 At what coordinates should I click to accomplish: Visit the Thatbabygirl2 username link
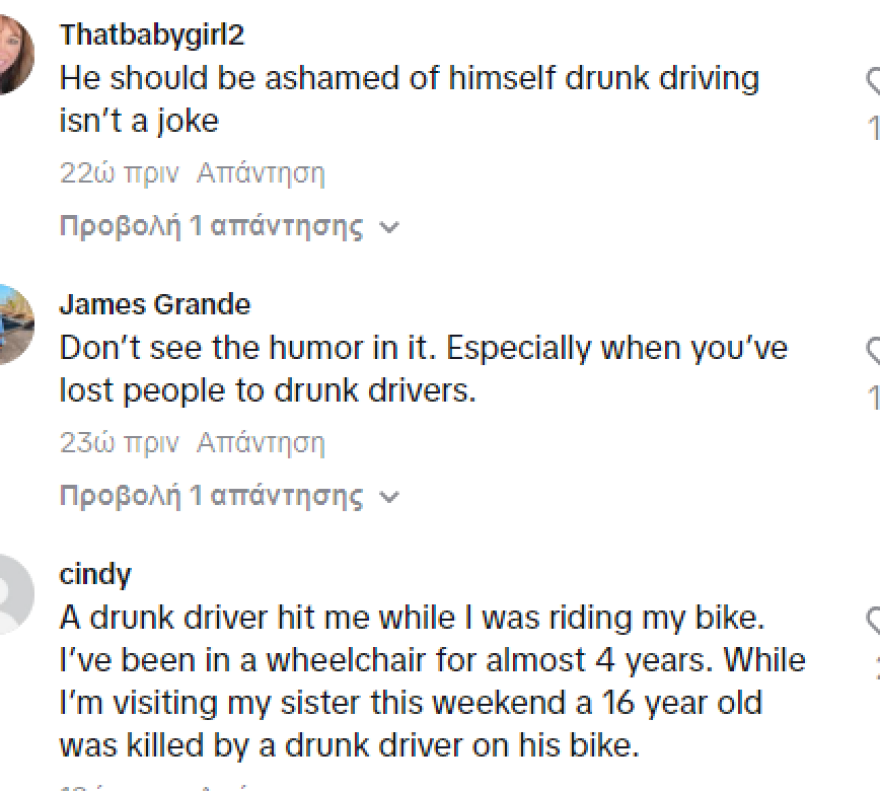point(152,35)
